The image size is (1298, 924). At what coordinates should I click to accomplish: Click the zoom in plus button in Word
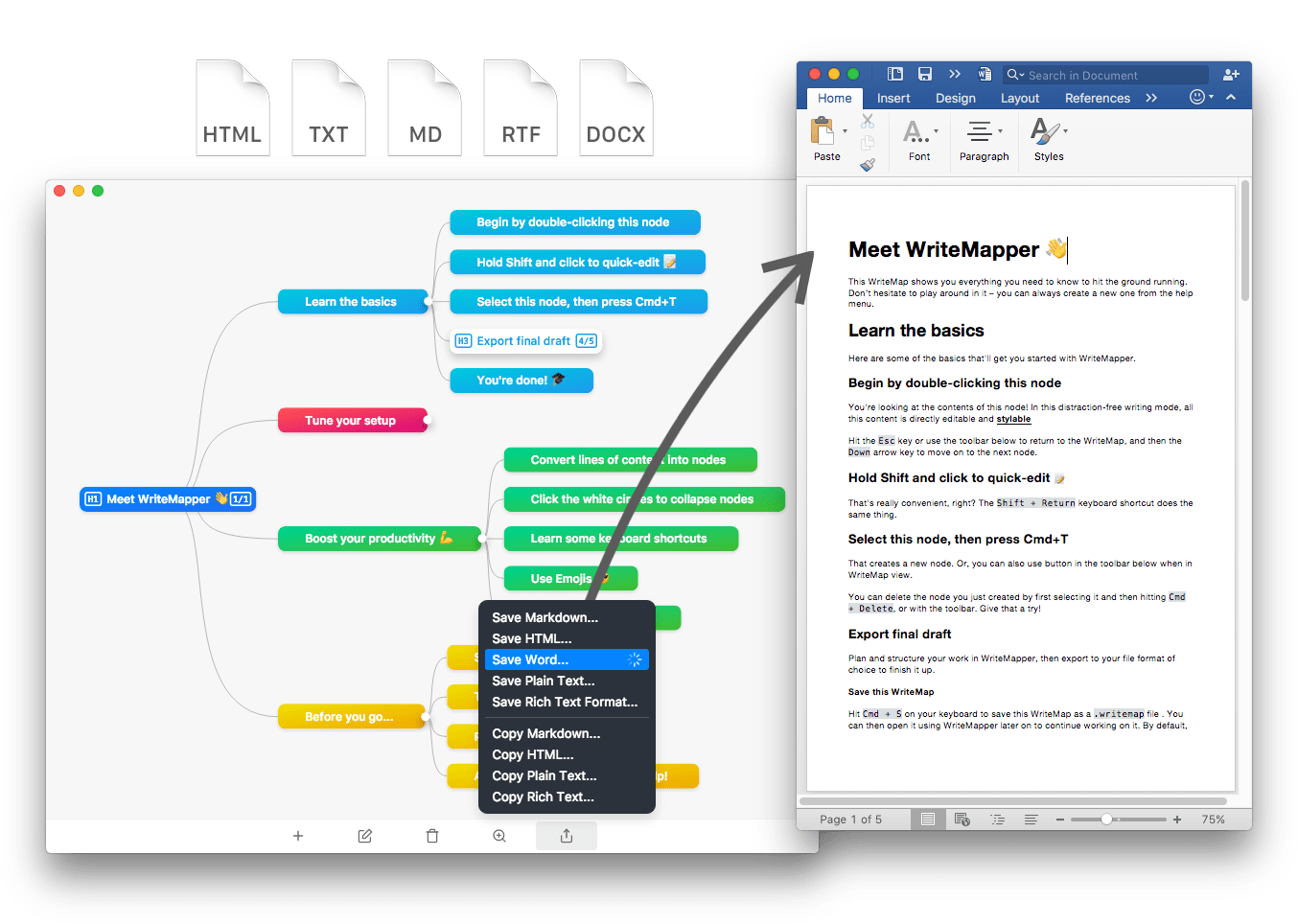(1177, 820)
